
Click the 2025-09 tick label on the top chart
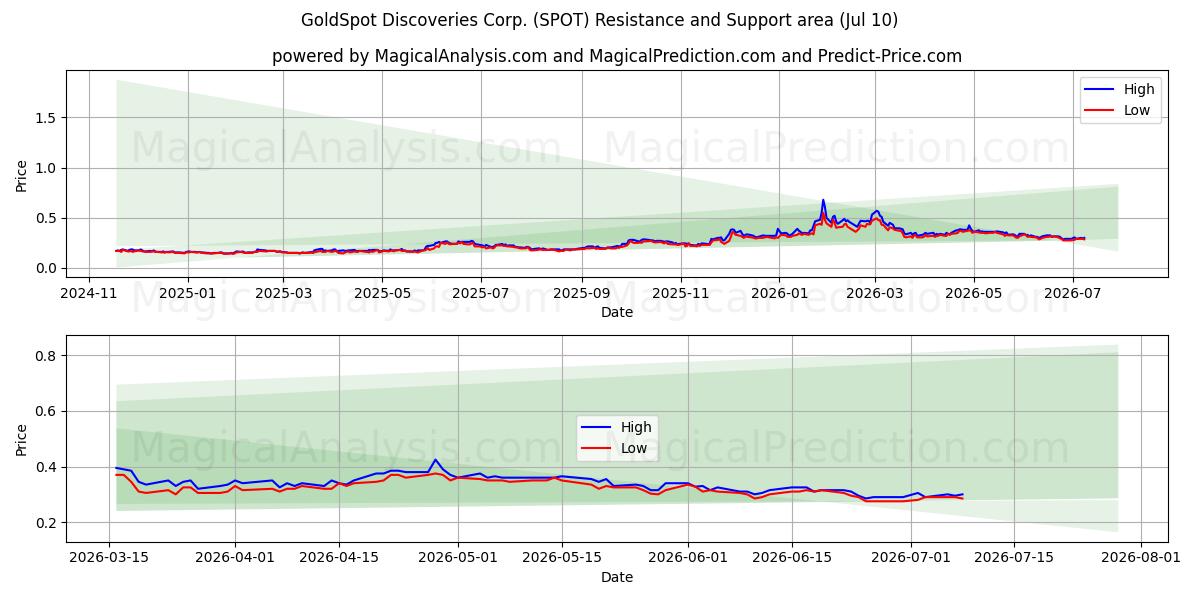[581, 293]
